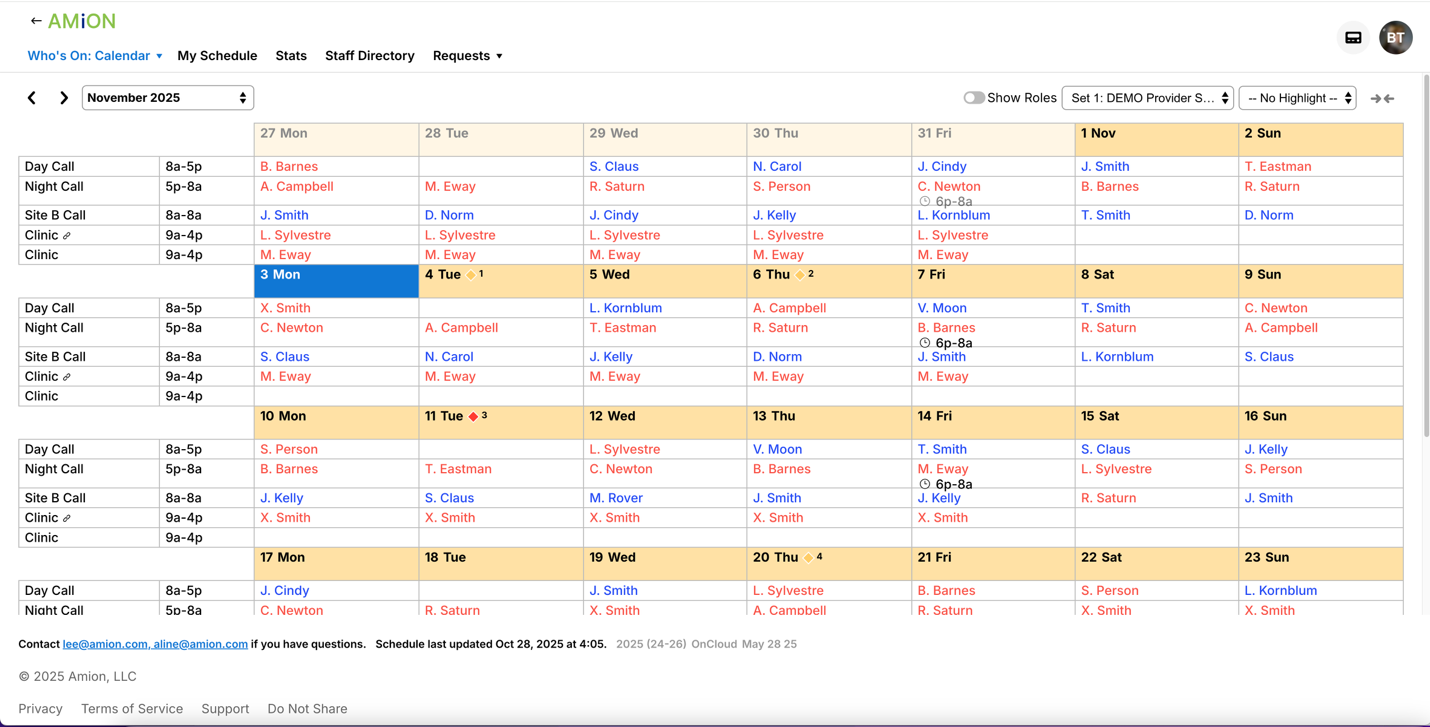Click the lee@amion.com email link
1430x727 pixels.
105,644
